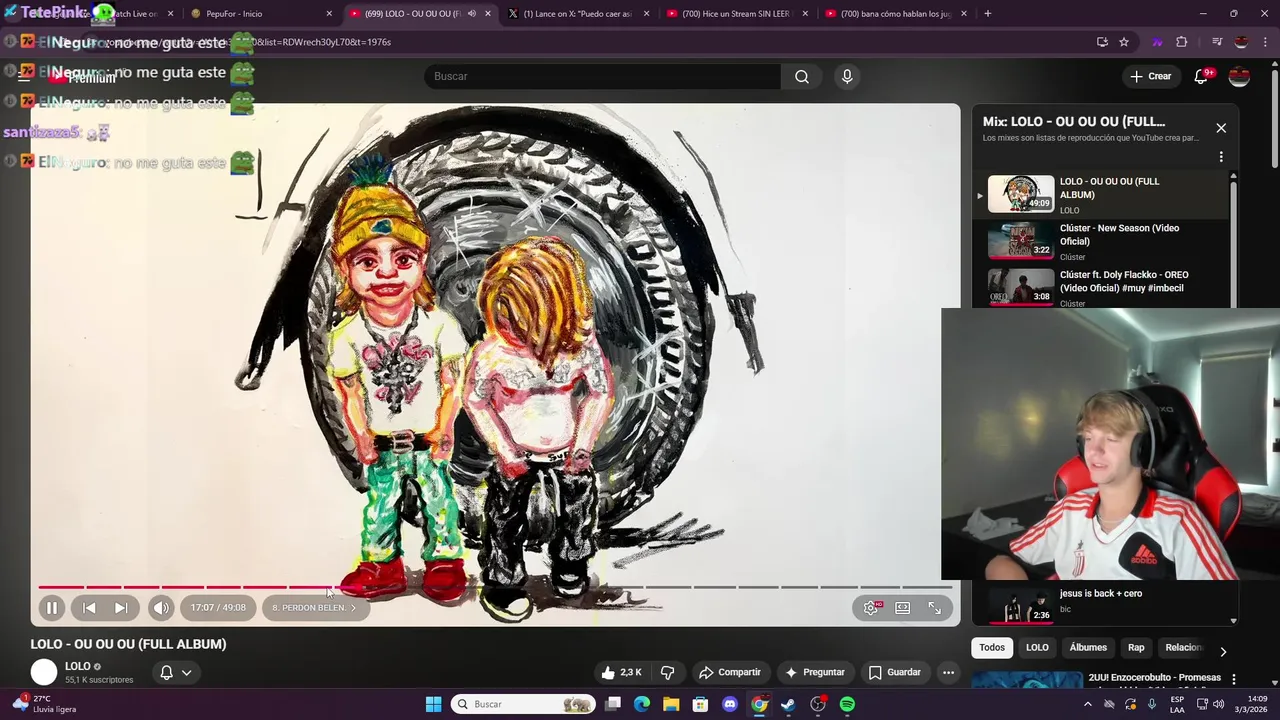The width and height of the screenshot is (1280, 720).
Task: Switch to the '(1) Lance on X' browser tab
Action: pyautogui.click(x=578, y=14)
